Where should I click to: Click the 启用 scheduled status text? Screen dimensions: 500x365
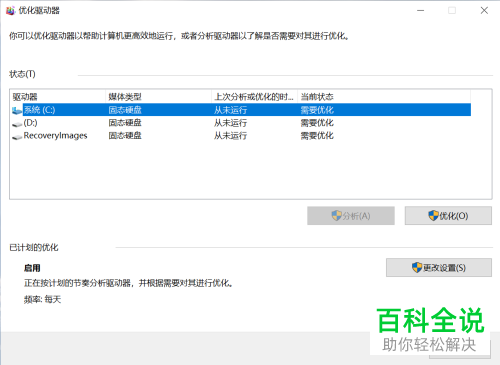click(32, 268)
